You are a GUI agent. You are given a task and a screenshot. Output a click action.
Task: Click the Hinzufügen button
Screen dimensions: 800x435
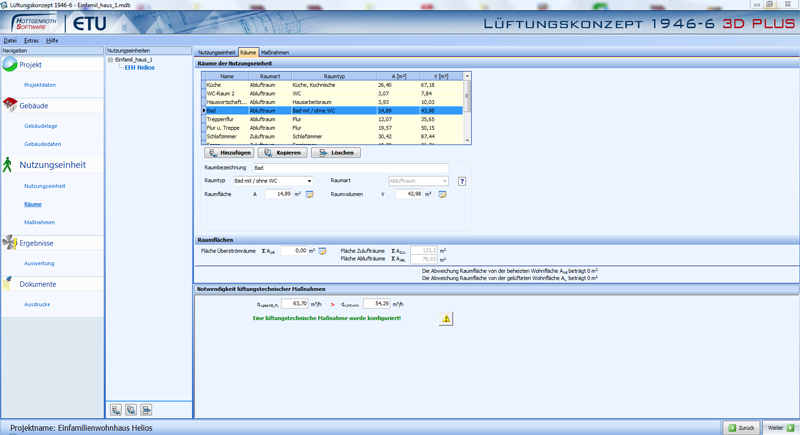229,152
